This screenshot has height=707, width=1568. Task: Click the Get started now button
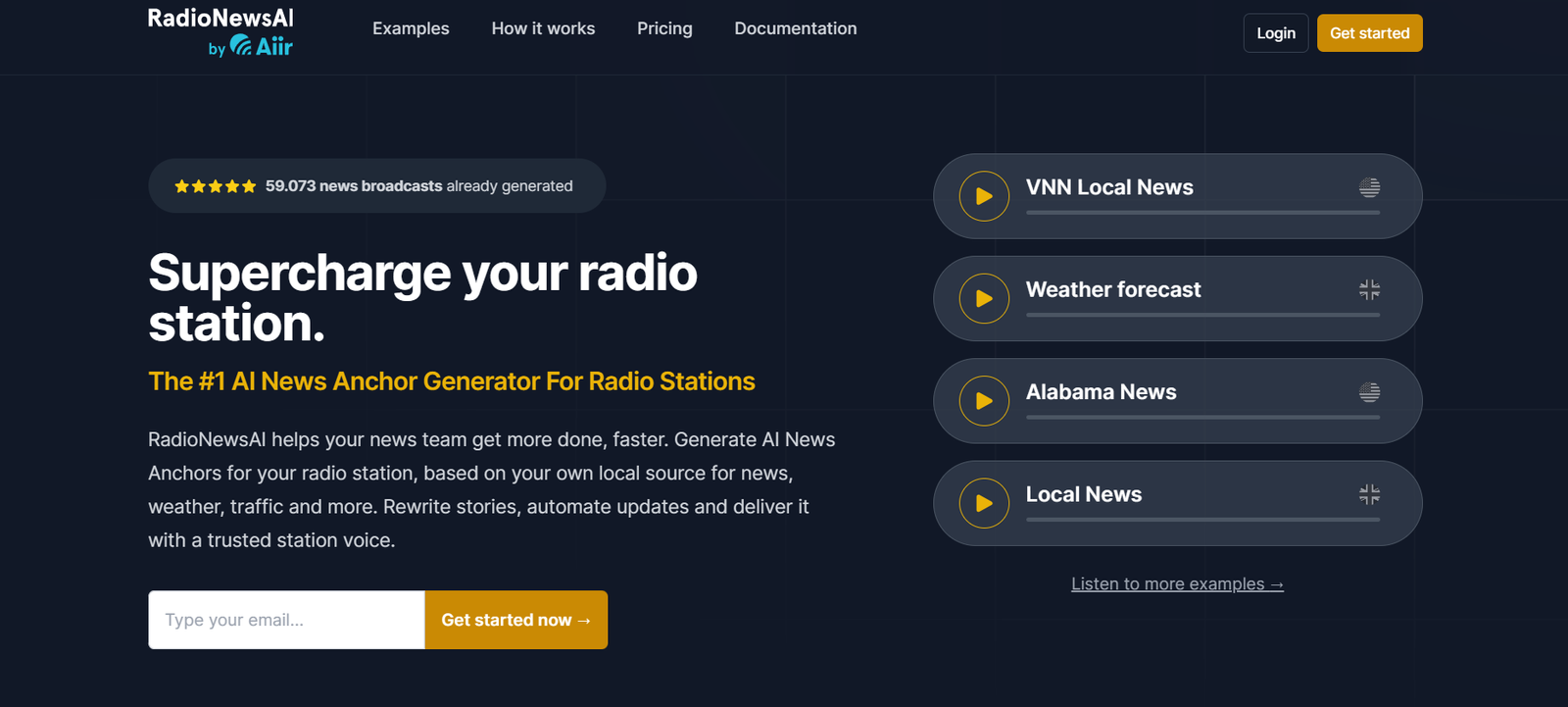tap(515, 620)
